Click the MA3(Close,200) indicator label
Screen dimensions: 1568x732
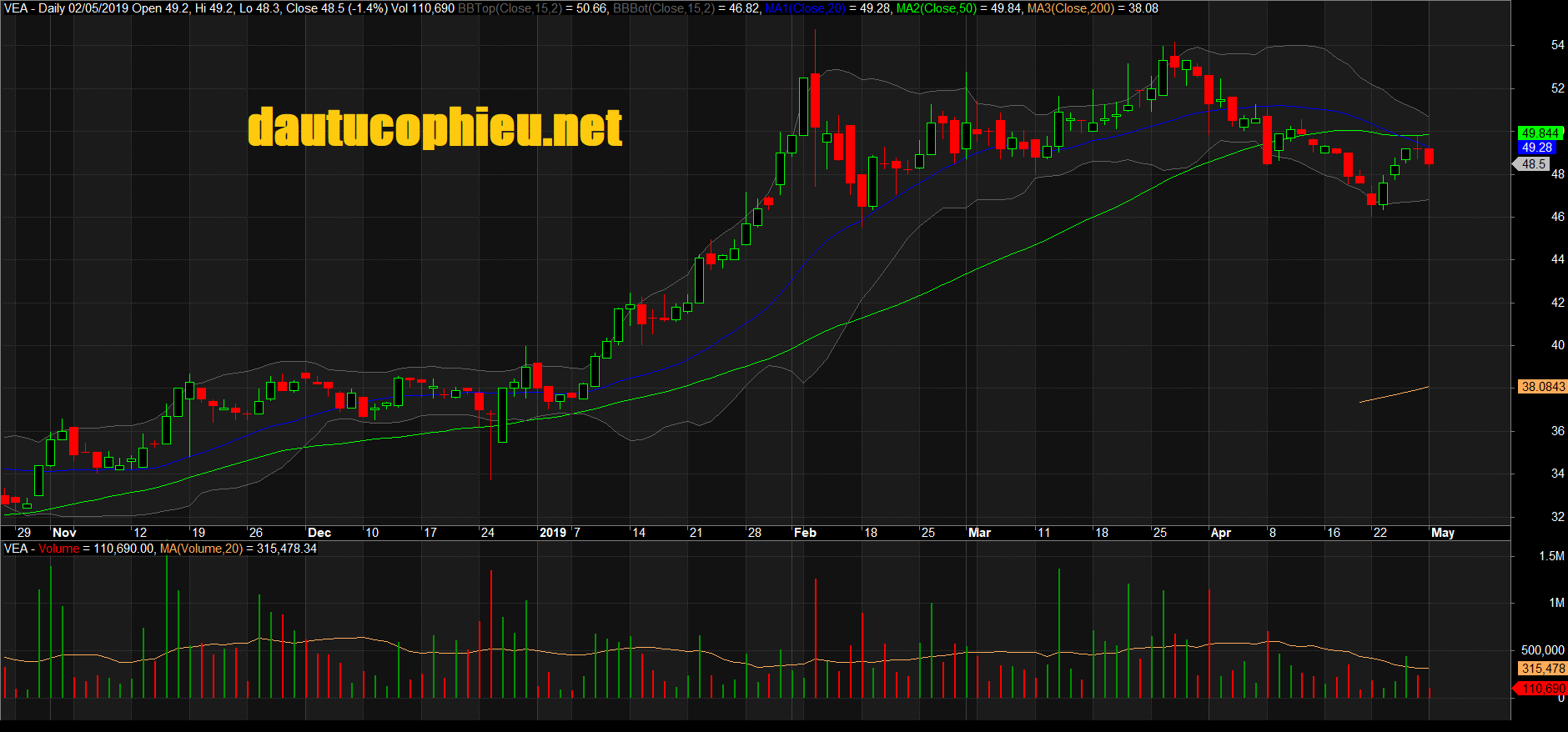coord(1070,8)
